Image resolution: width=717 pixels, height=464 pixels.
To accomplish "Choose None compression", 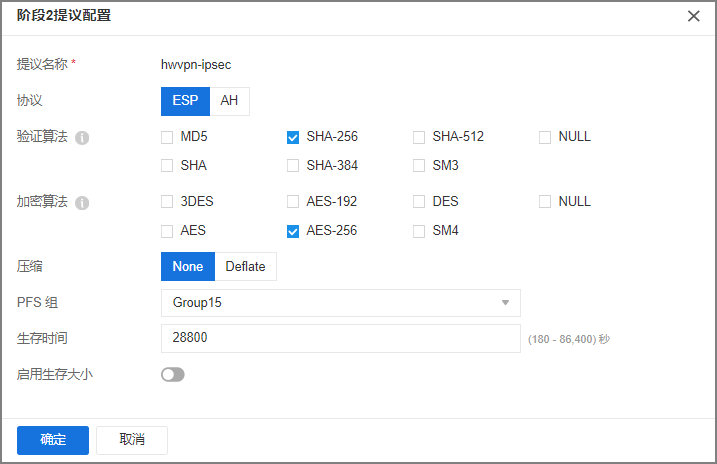I will click(x=187, y=267).
